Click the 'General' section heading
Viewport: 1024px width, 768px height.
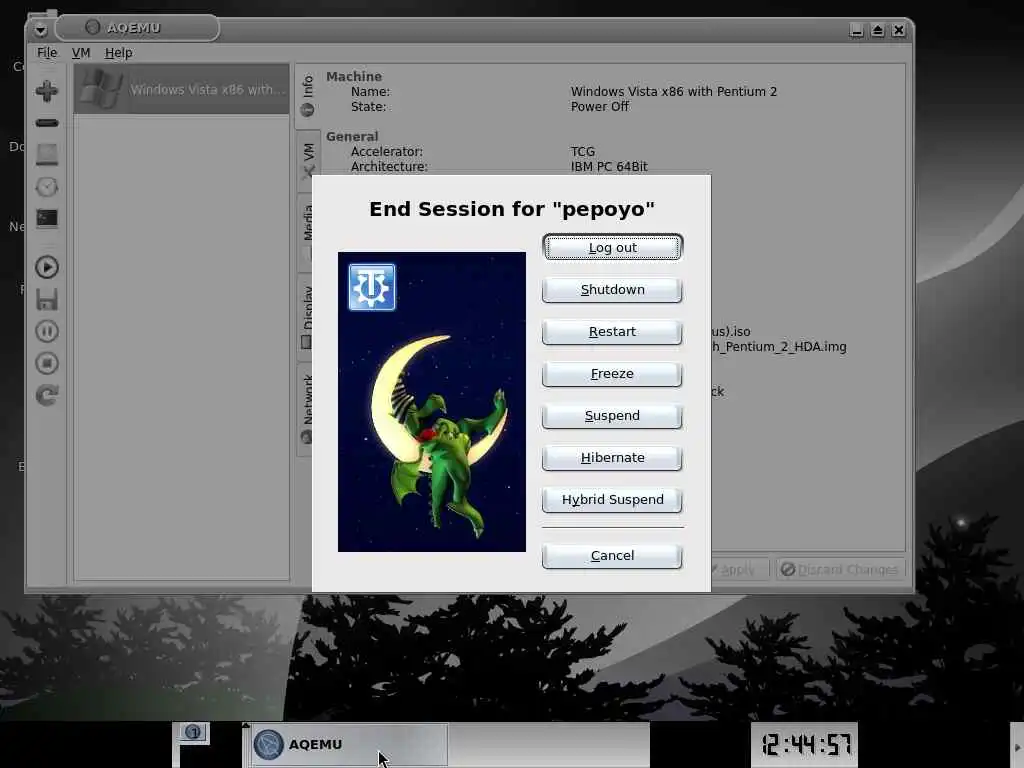[352, 136]
